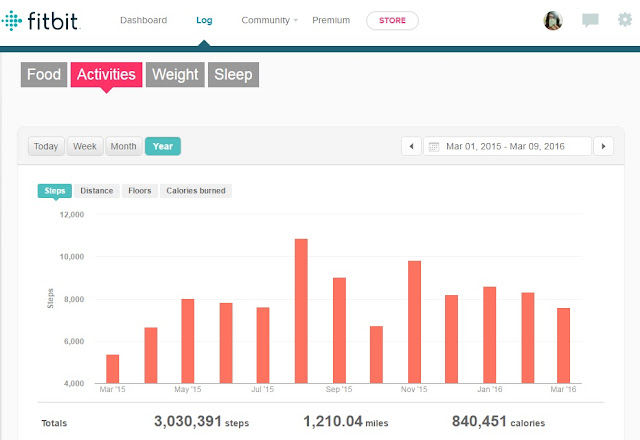Select the Food log tab

pos(44,74)
